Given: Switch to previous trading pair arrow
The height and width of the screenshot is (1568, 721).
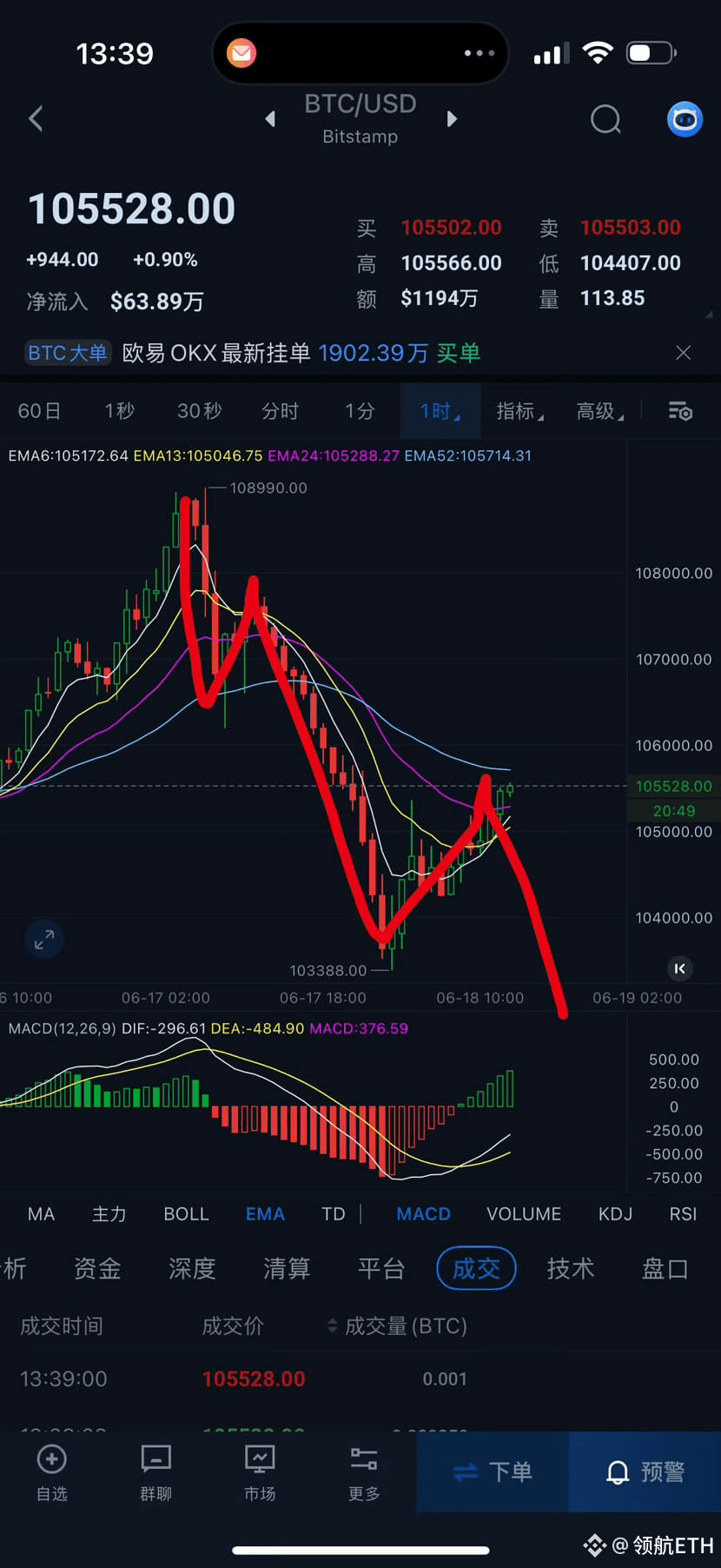Looking at the screenshot, I should pyautogui.click(x=271, y=119).
